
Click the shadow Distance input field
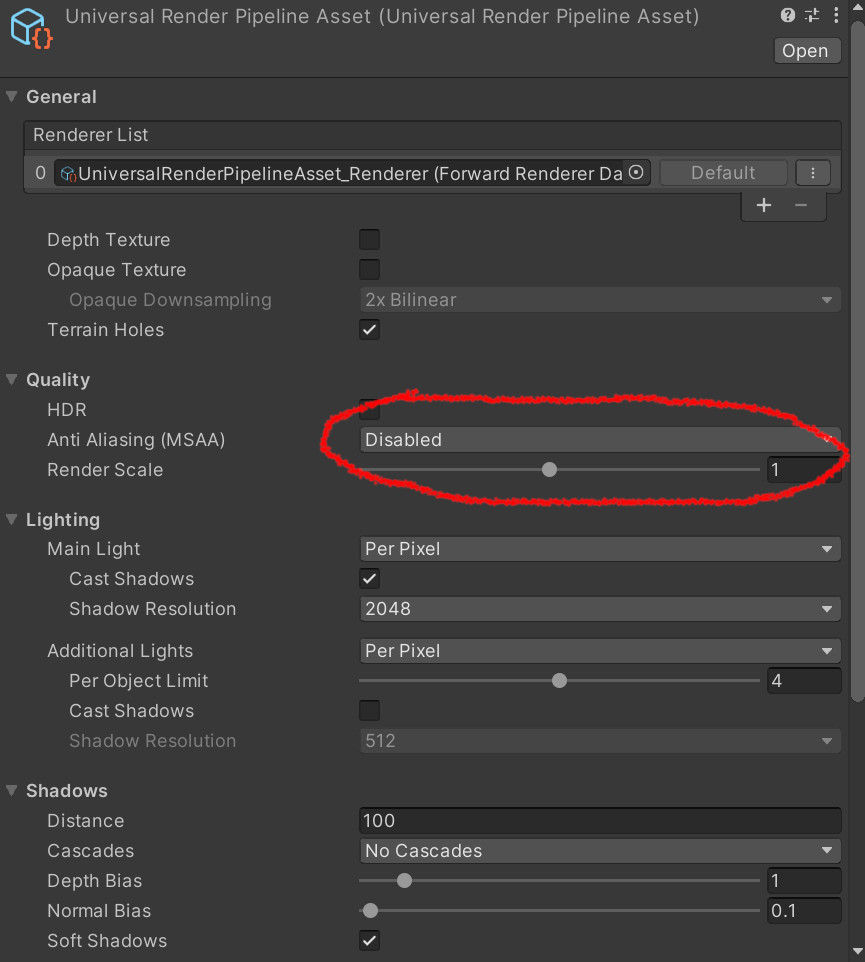pos(600,820)
